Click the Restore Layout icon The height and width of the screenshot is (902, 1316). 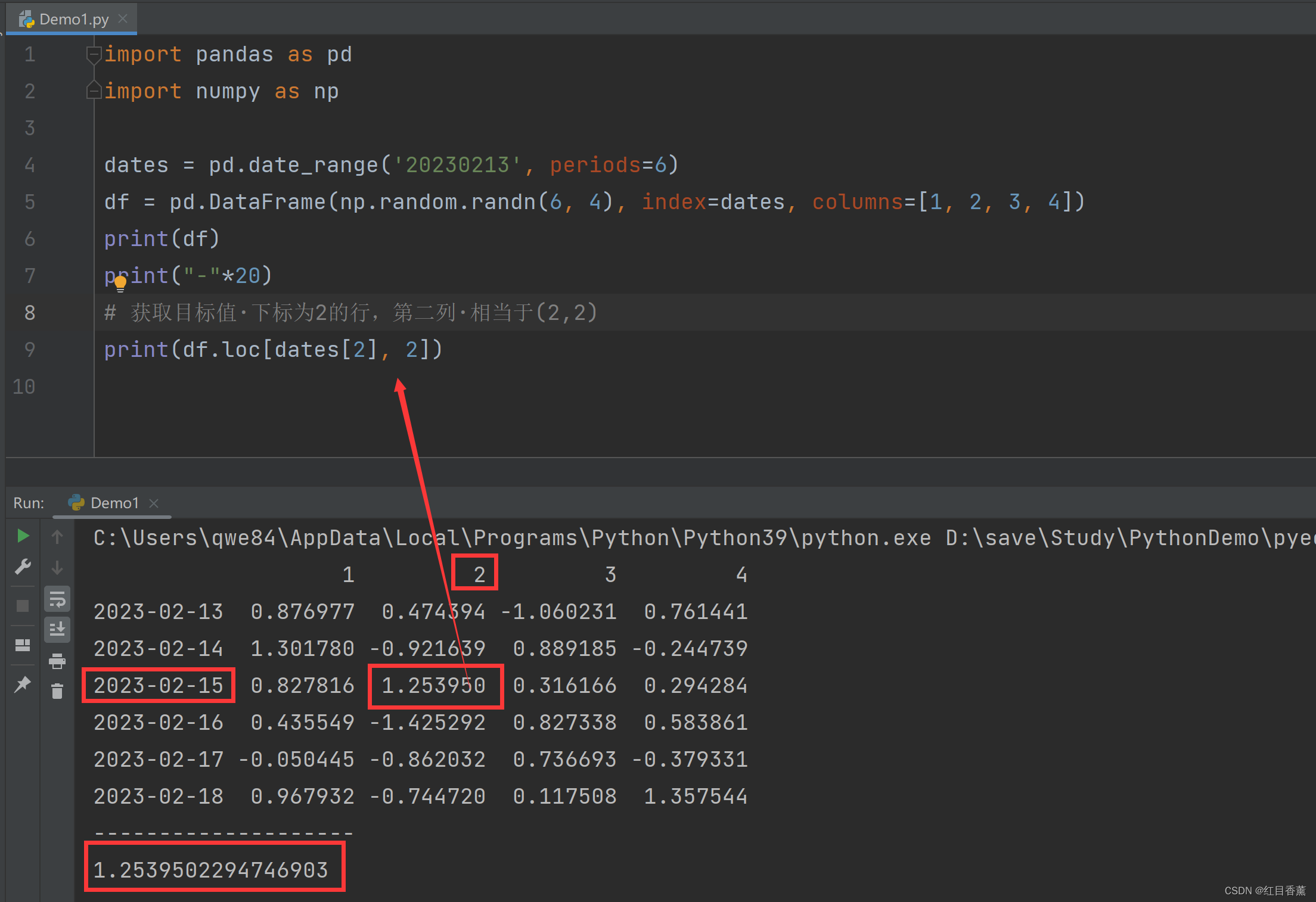23,645
